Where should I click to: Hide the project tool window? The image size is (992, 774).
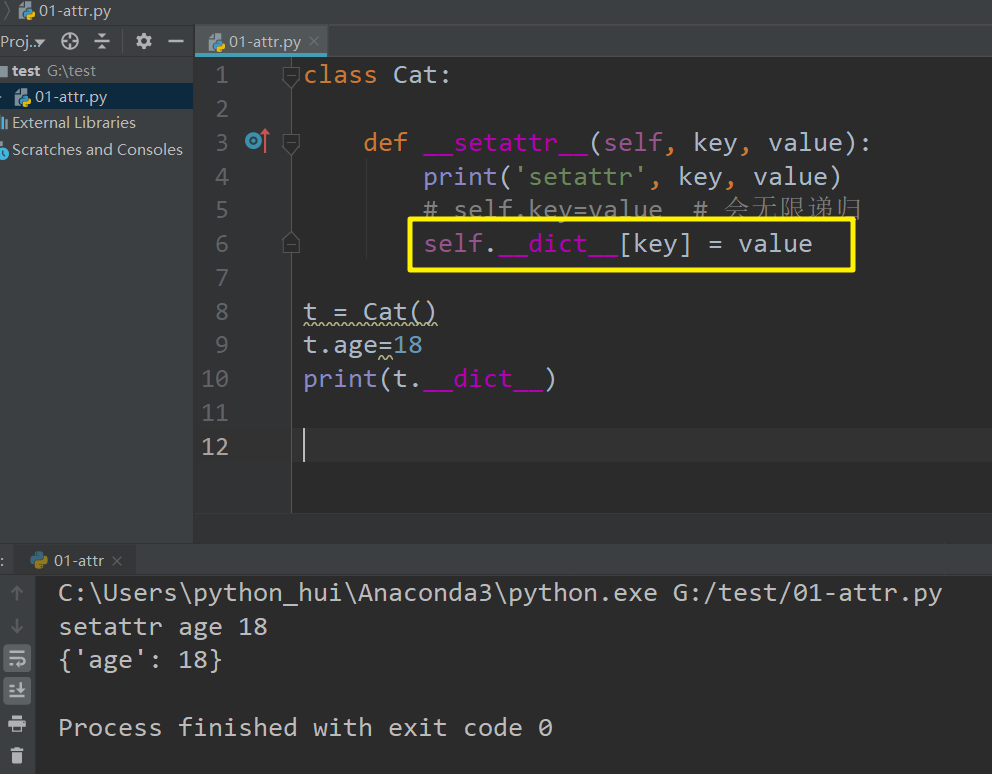(176, 42)
